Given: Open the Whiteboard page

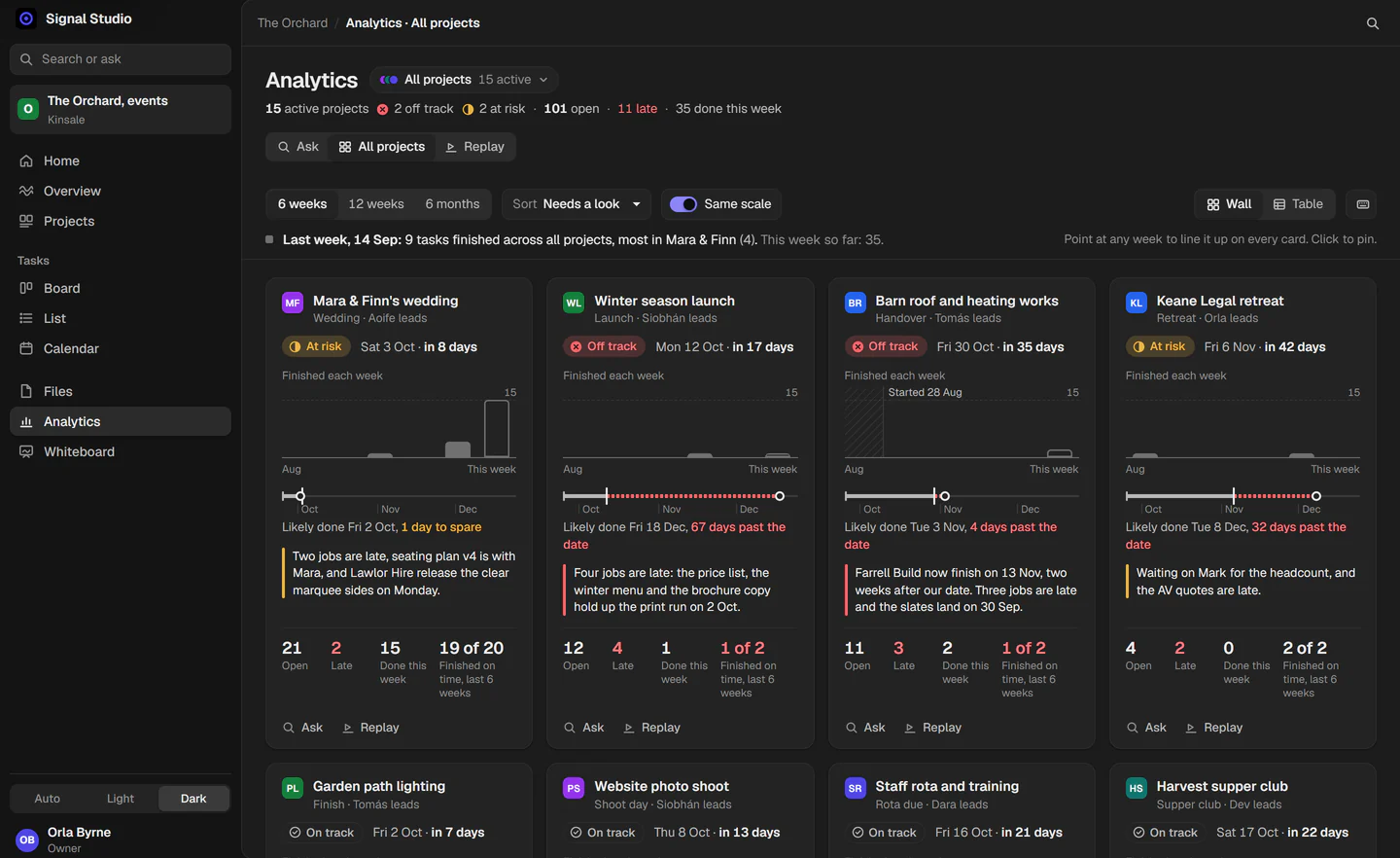Looking at the screenshot, I should point(121,451).
